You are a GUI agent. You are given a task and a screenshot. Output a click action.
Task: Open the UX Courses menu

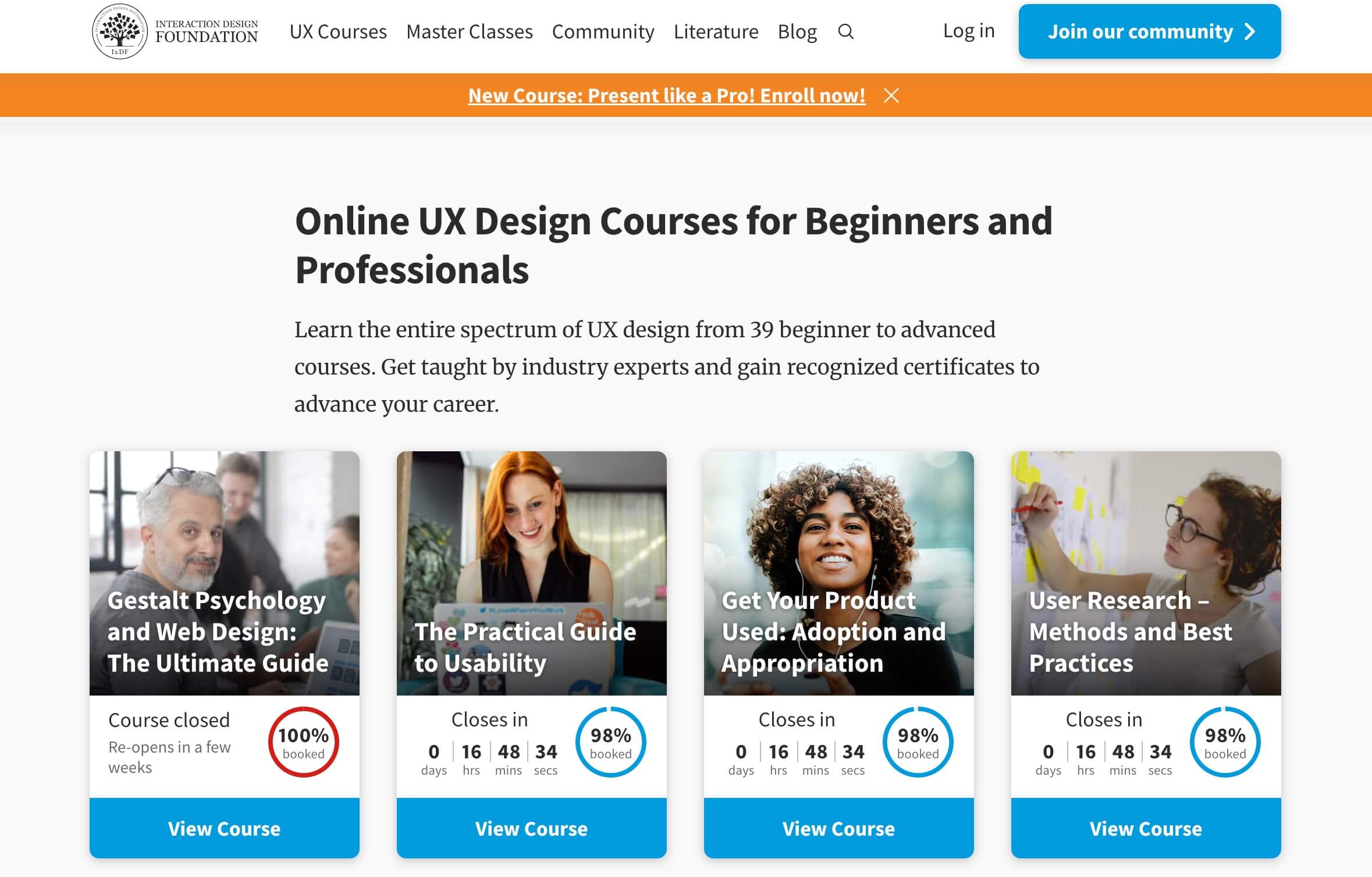click(x=338, y=31)
